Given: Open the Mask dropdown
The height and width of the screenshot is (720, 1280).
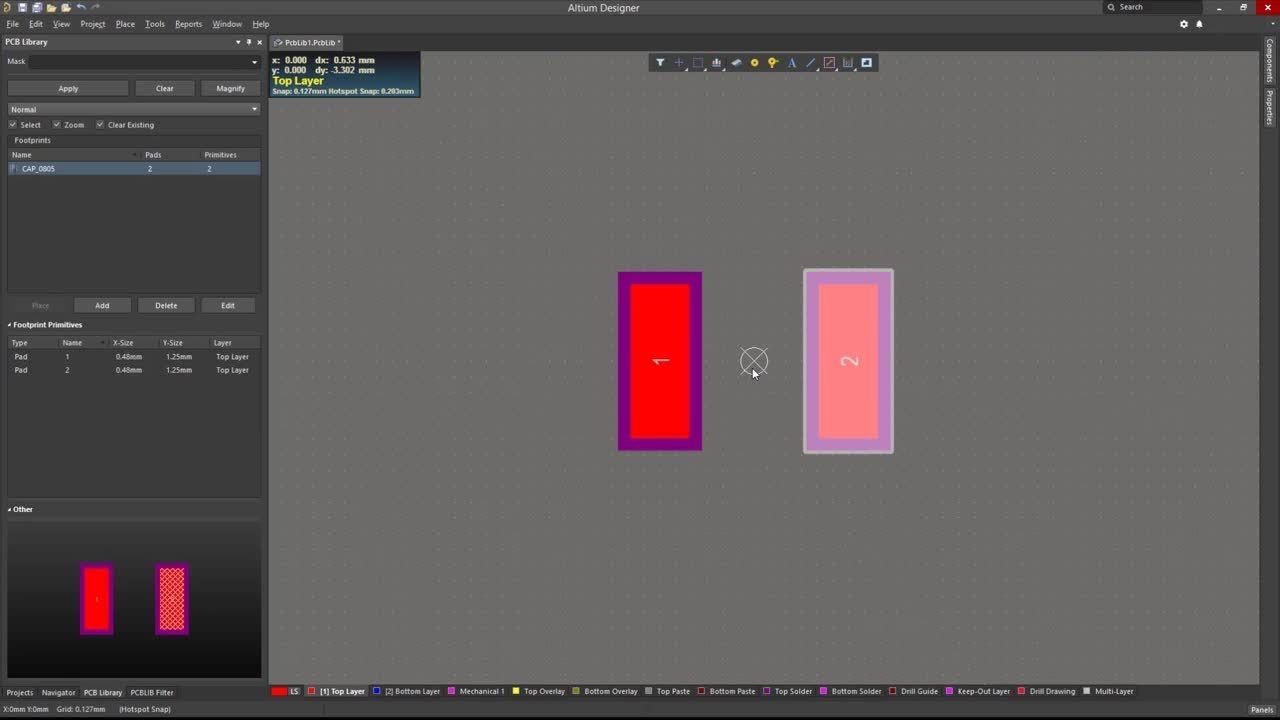Looking at the screenshot, I should (x=254, y=62).
